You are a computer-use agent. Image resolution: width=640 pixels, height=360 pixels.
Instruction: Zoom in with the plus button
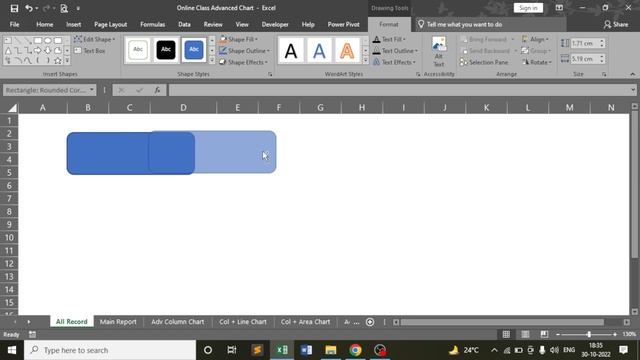coord(615,334)
